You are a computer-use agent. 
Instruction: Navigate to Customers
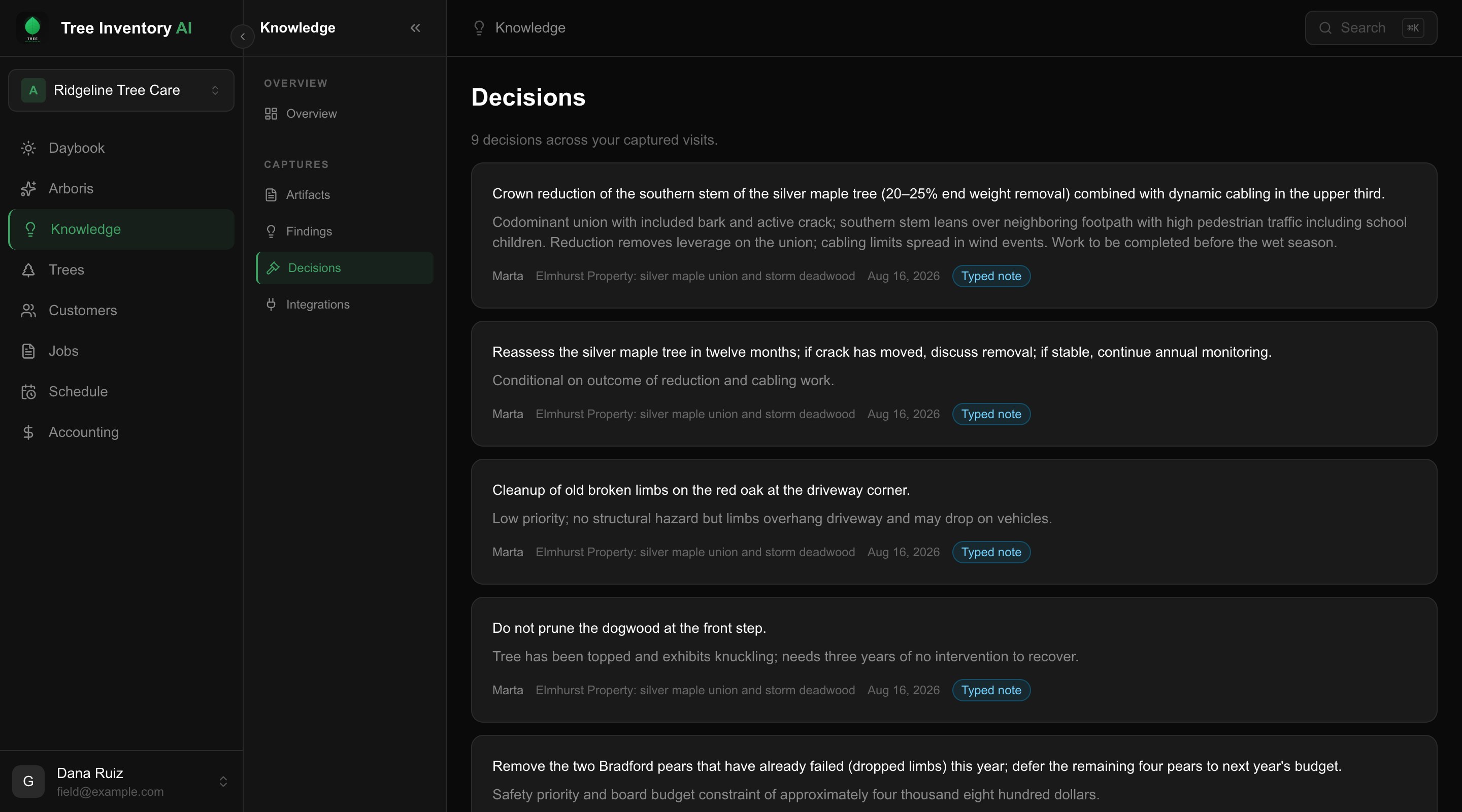pos(121,311)
